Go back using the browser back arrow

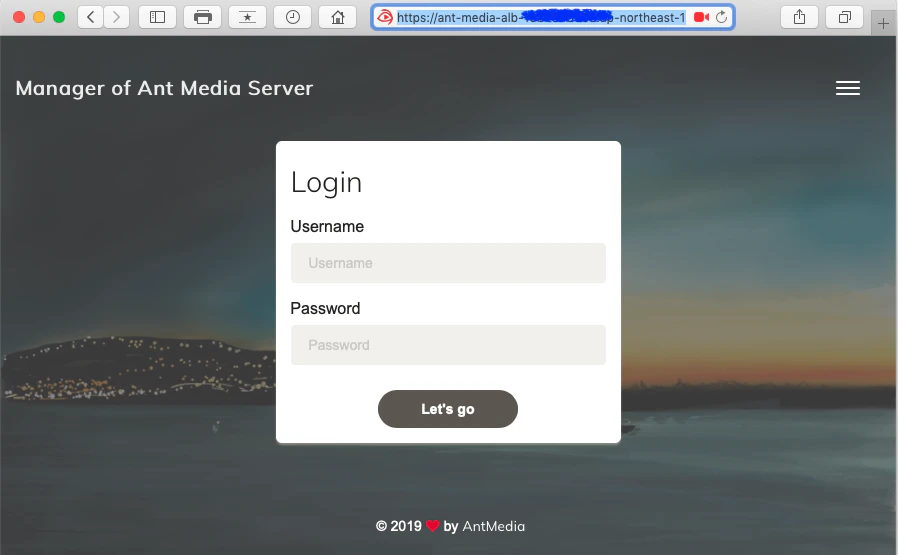[x=90, y=17]
